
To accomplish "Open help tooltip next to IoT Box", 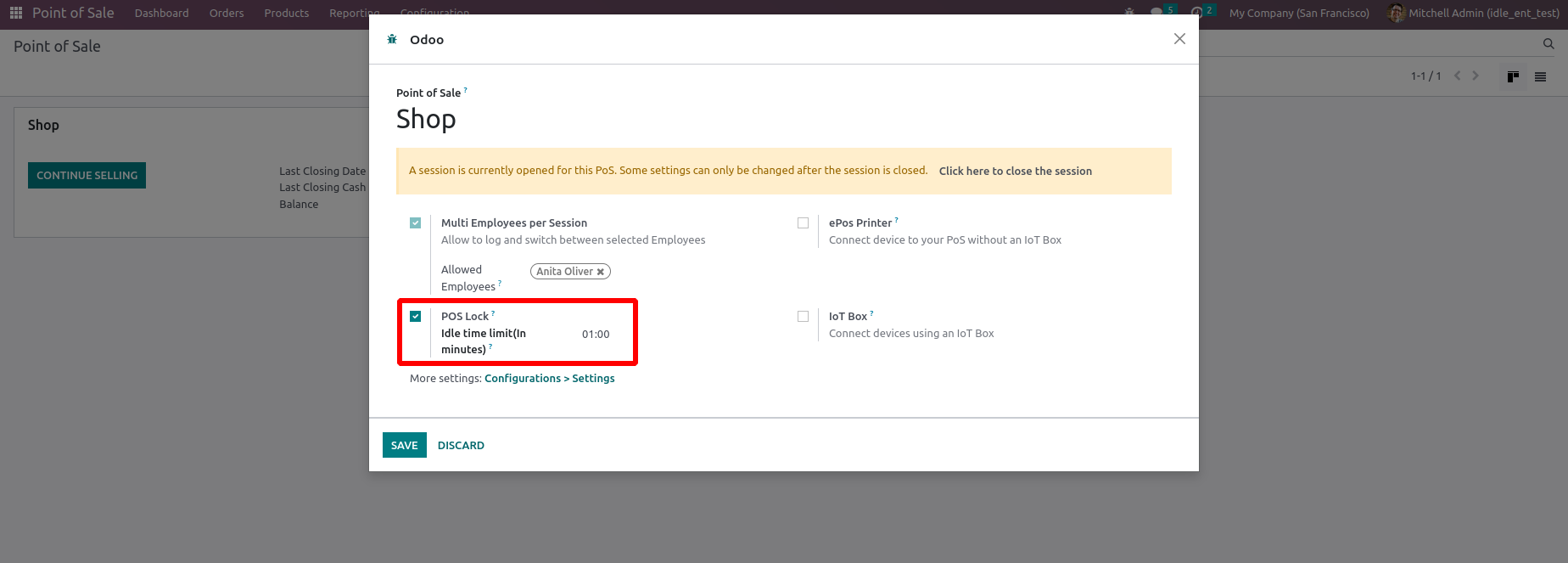I will click(871, 313).
